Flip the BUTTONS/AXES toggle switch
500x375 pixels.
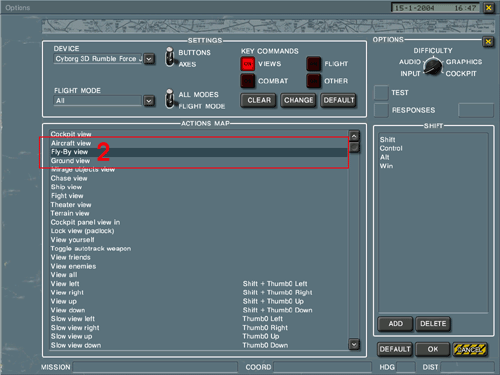[x=170, y=57]
